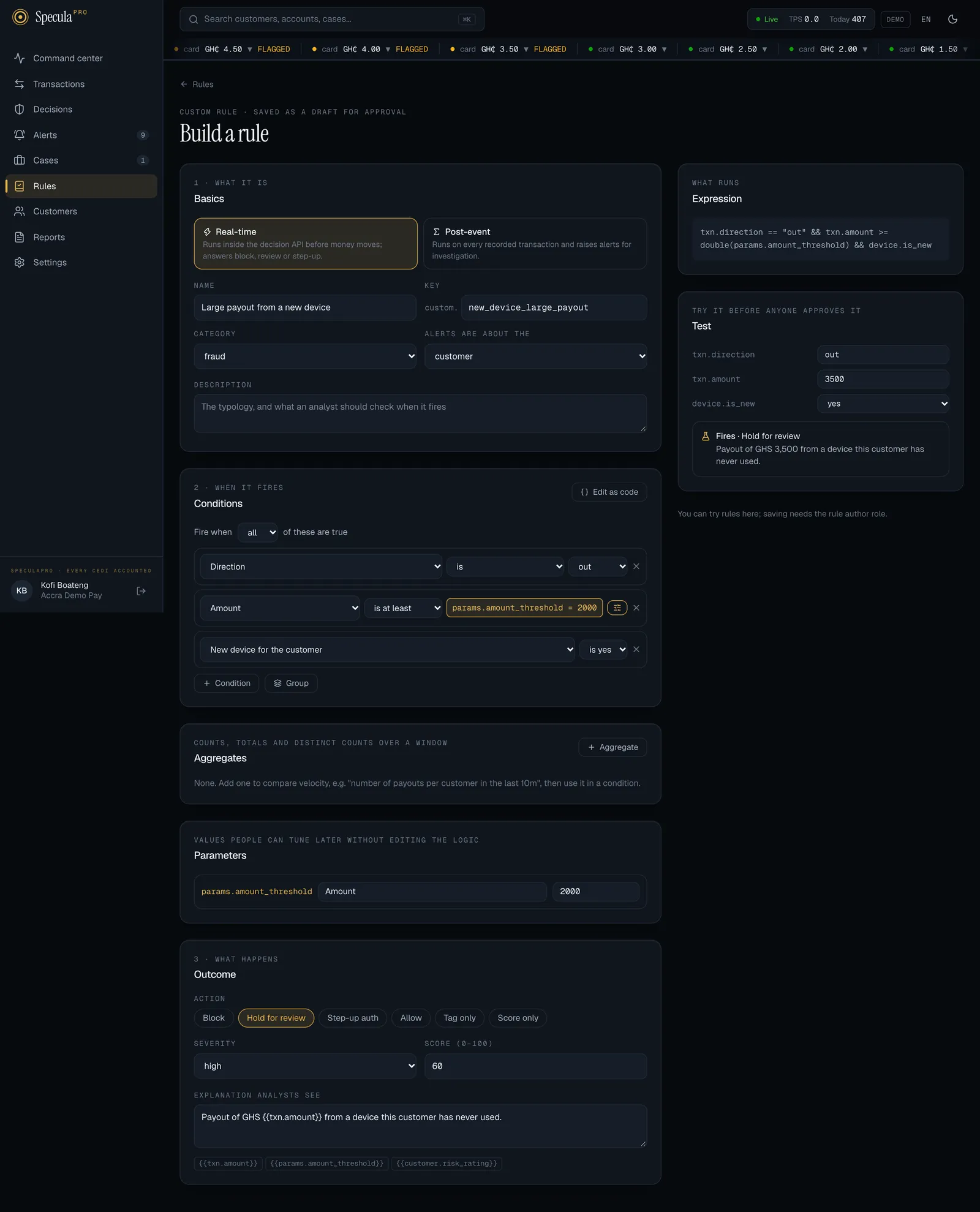Open Transactions in sidebar

pyautogui.click(x=81, y=84)
